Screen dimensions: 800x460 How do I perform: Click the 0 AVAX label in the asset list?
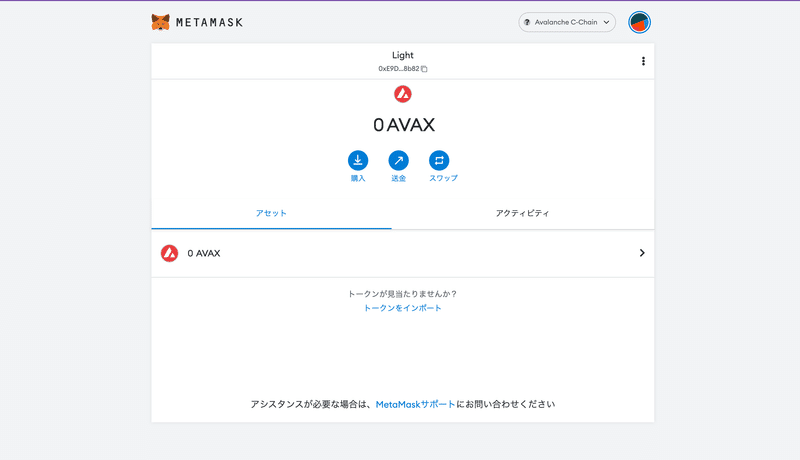pyautogui.click(x=204, y=253)
